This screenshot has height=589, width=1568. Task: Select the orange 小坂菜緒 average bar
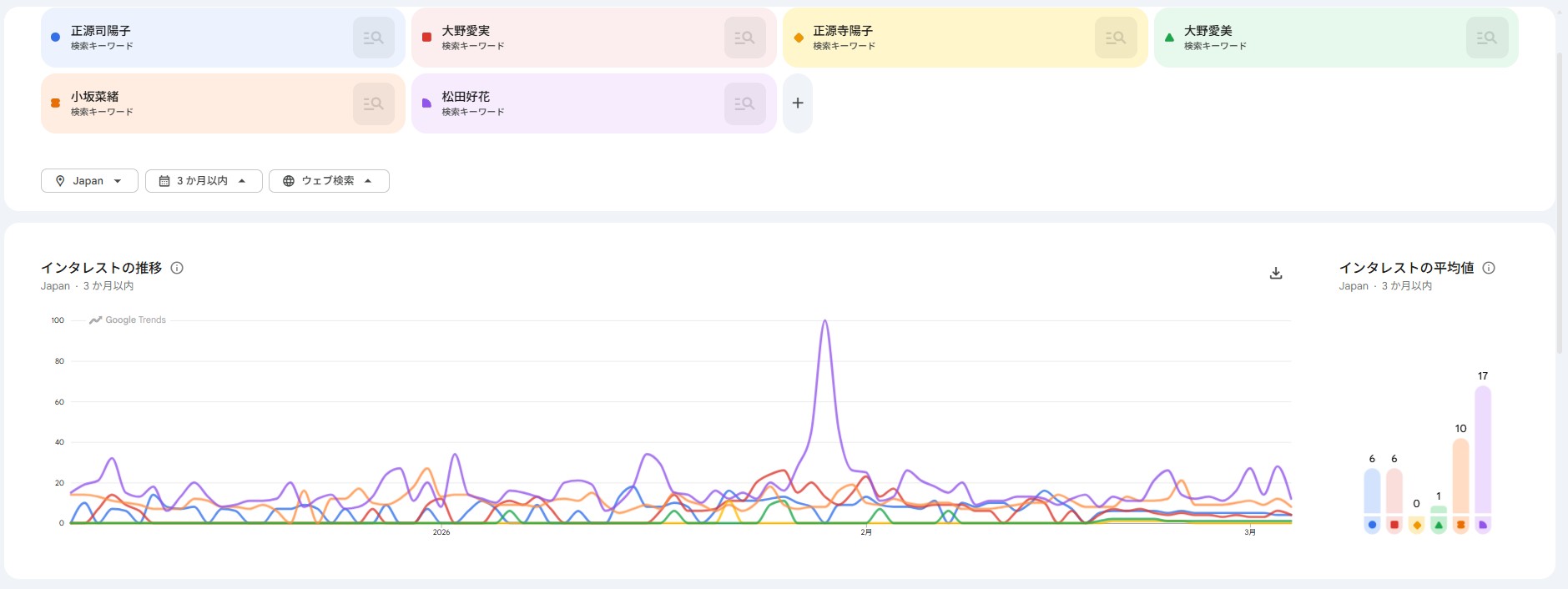1460,476
